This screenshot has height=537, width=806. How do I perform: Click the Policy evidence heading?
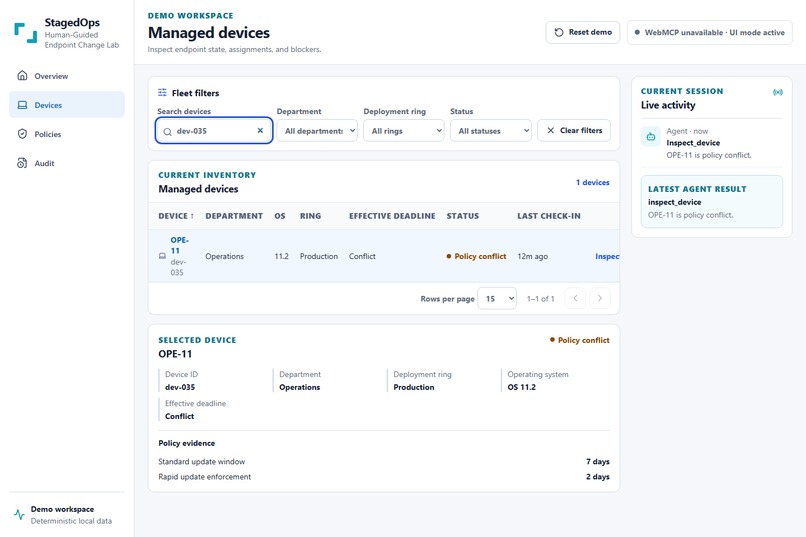pyautogui.click(x=187, y=443)
